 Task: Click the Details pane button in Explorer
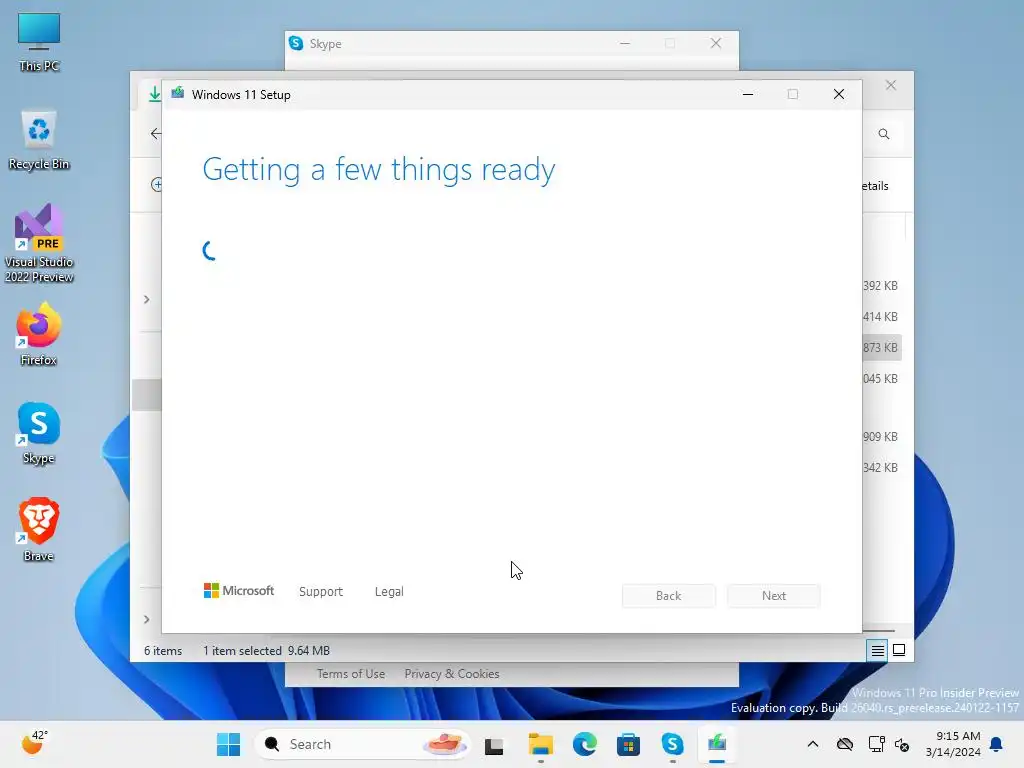876,185
